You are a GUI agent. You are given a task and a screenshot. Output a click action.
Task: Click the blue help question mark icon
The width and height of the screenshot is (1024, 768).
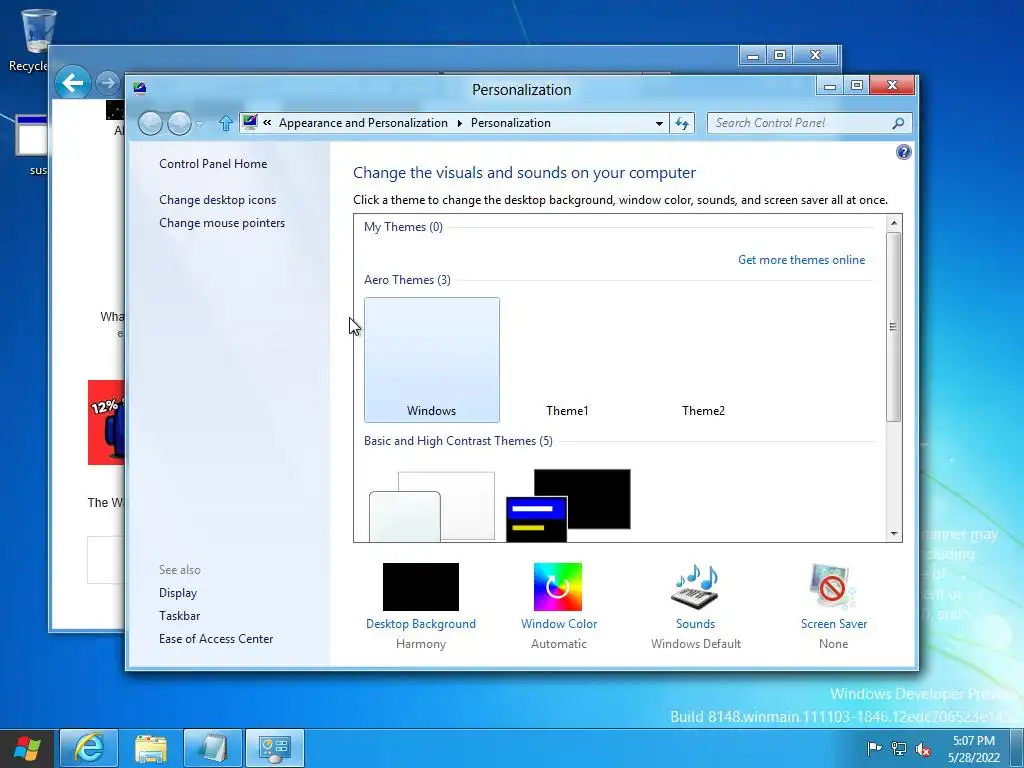[904, 152]
